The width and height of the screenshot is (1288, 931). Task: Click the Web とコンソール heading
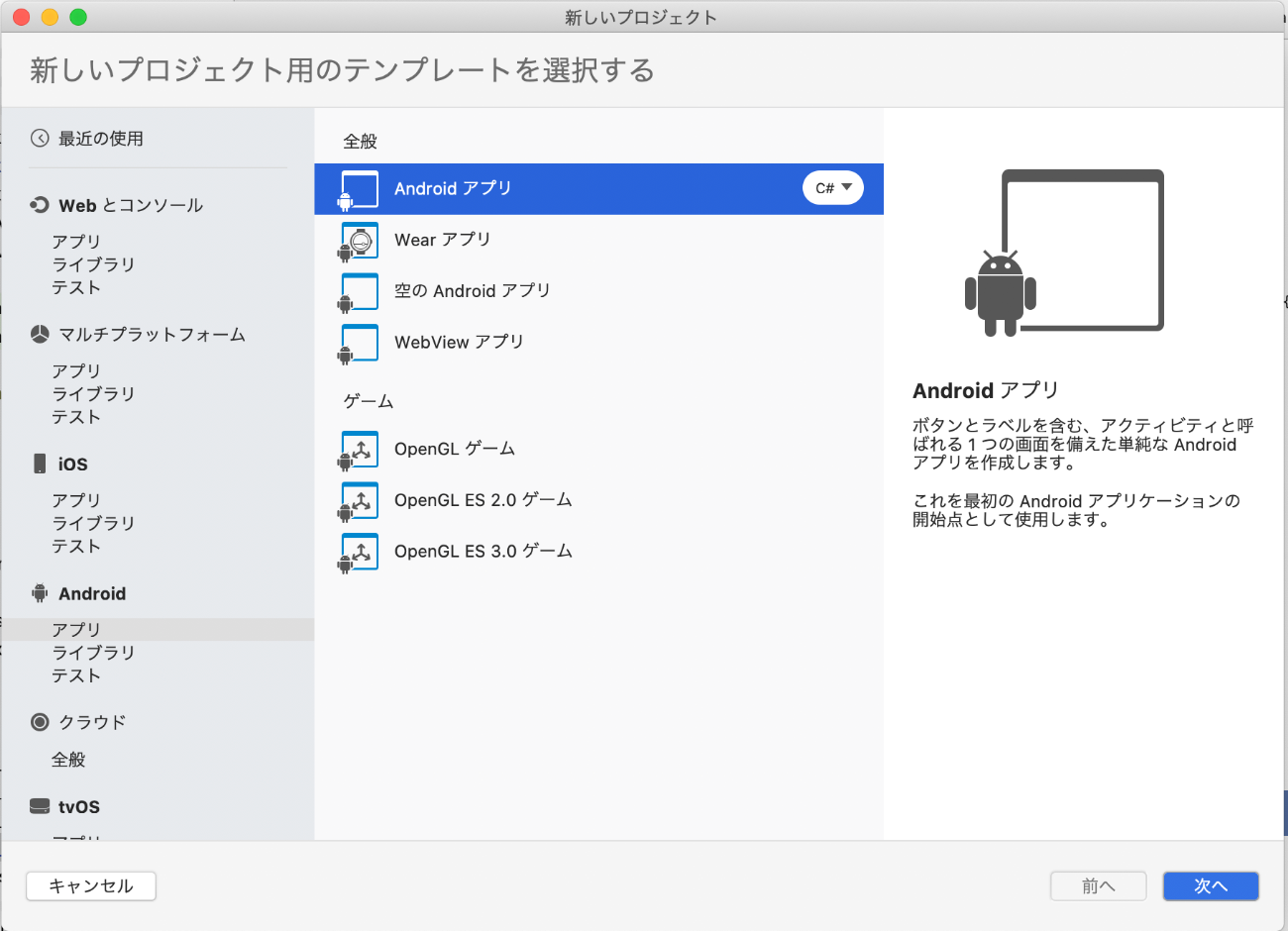coord(131,205)
